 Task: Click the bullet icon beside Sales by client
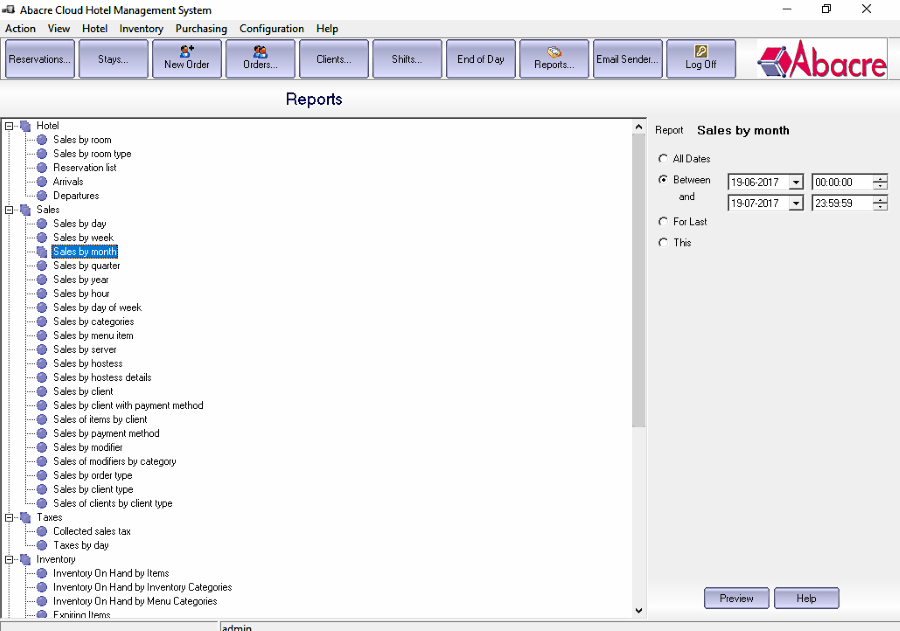[42, 392]
